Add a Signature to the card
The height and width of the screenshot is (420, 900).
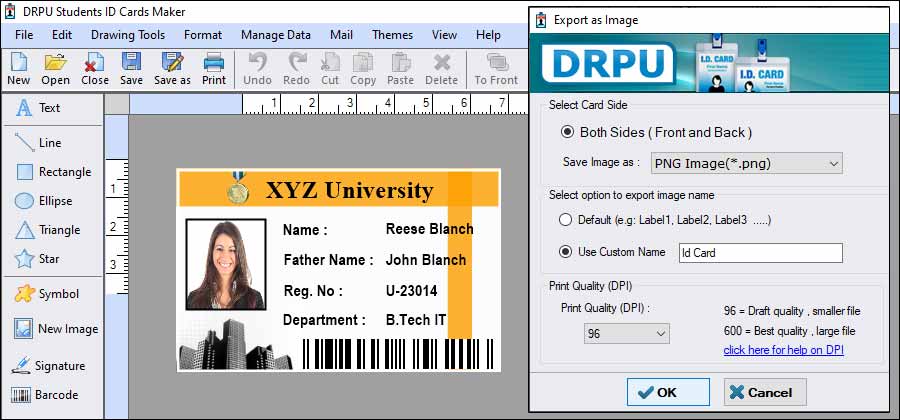48,365
